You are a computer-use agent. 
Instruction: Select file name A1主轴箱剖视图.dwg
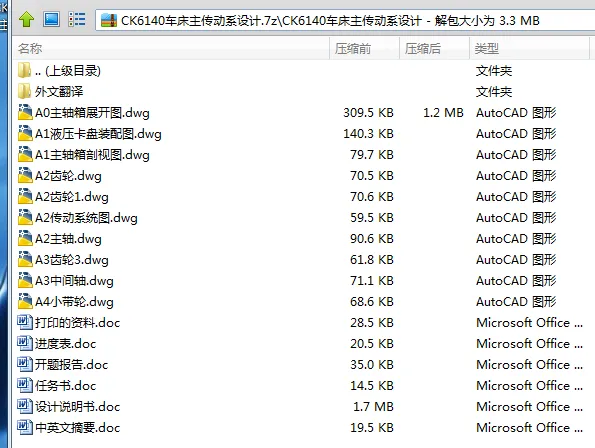click(x=92, y=155)
